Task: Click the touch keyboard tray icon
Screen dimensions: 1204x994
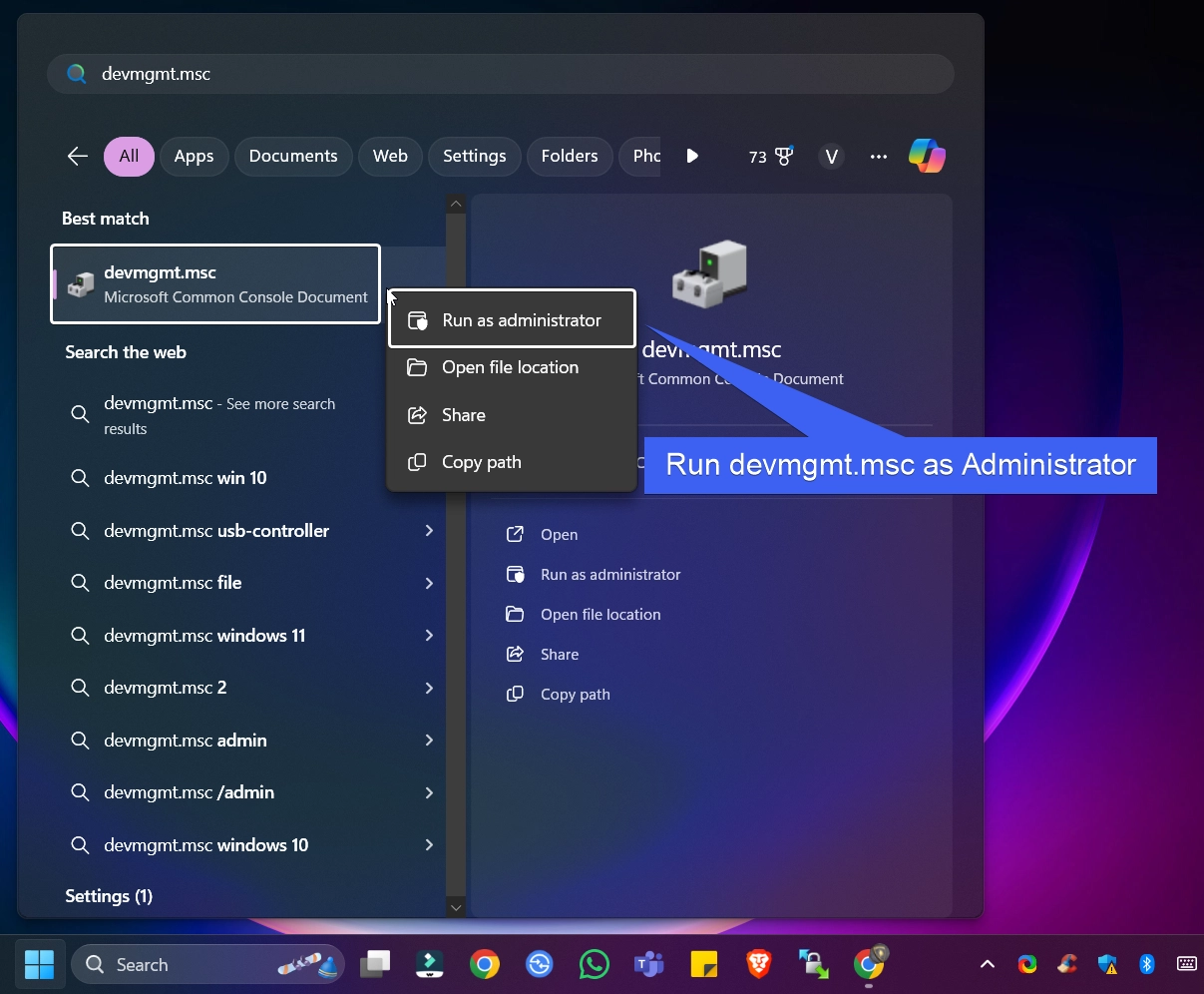Action: [x=1187, y=964]
